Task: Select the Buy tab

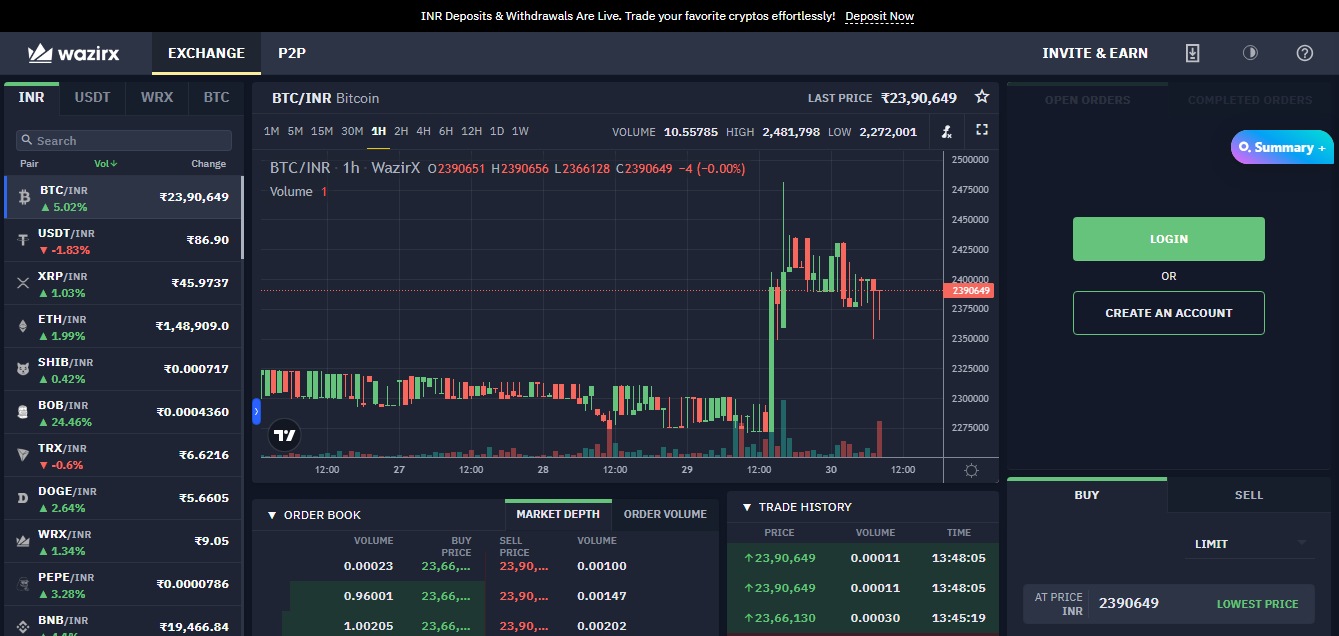Action: coord(1087,495)
